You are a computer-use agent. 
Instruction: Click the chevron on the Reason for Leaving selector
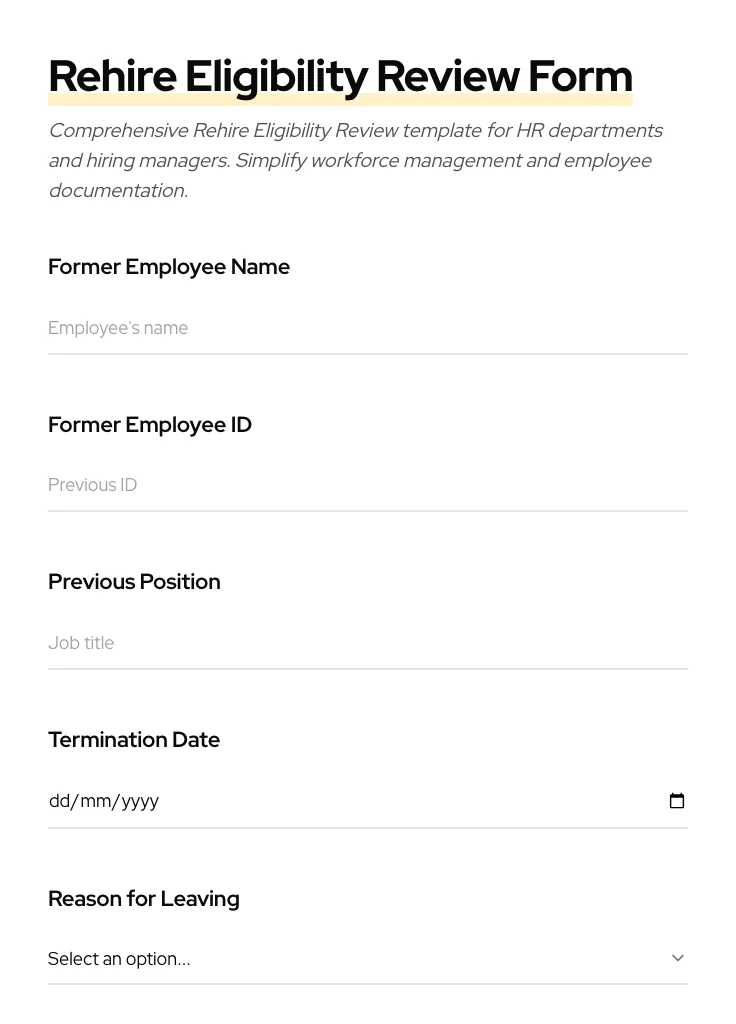[678, 957]
